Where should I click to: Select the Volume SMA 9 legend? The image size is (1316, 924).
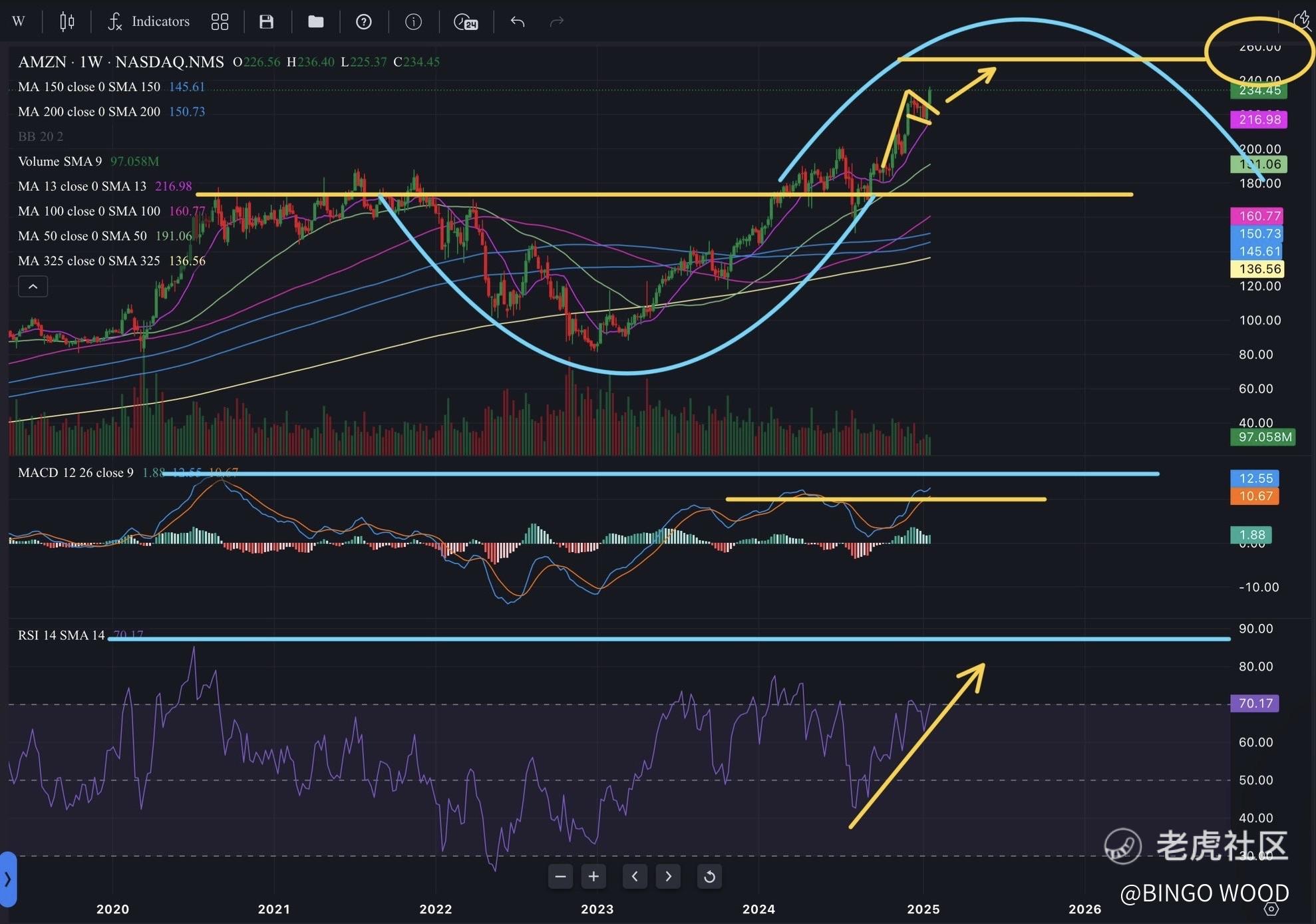[60, 161]
